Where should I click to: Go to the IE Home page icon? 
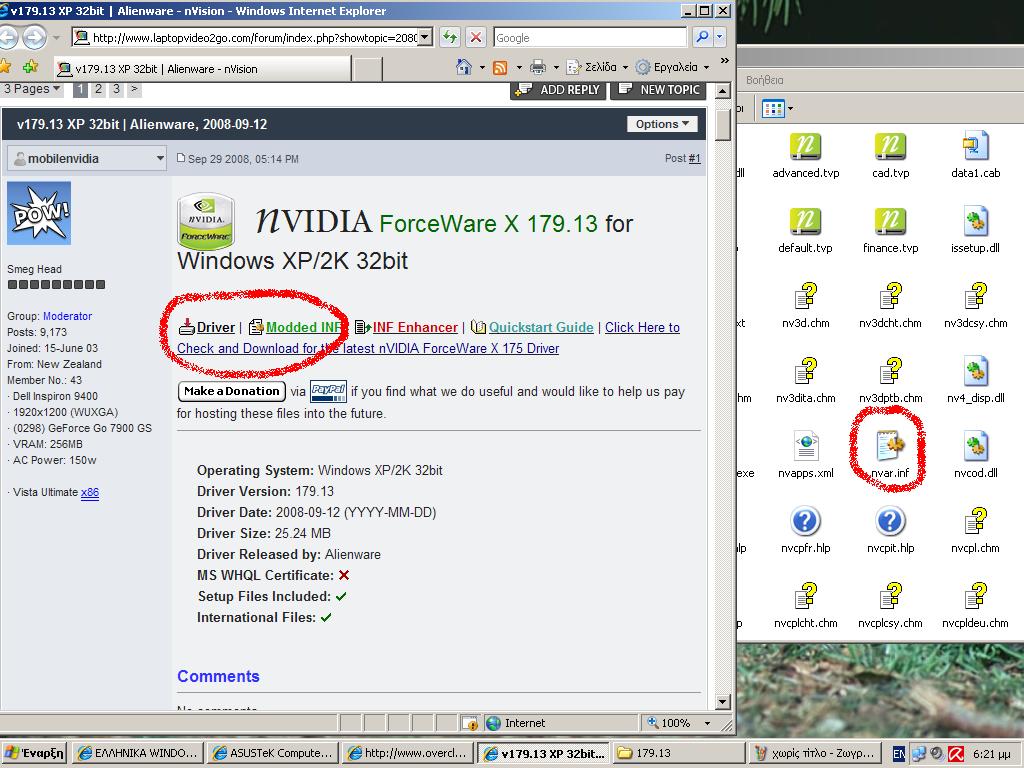point(464,67)
